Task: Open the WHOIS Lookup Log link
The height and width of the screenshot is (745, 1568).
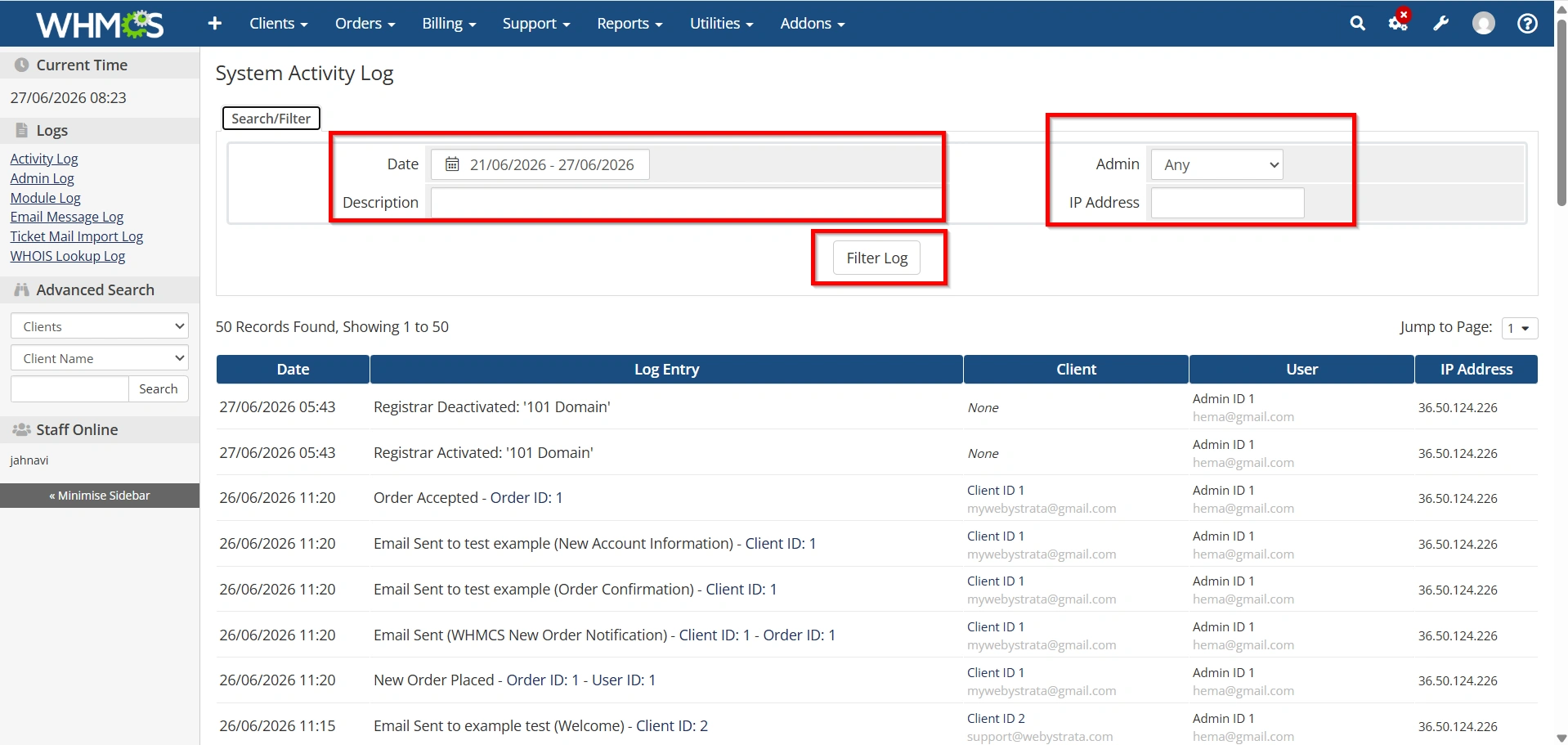Action: [68, 256]
